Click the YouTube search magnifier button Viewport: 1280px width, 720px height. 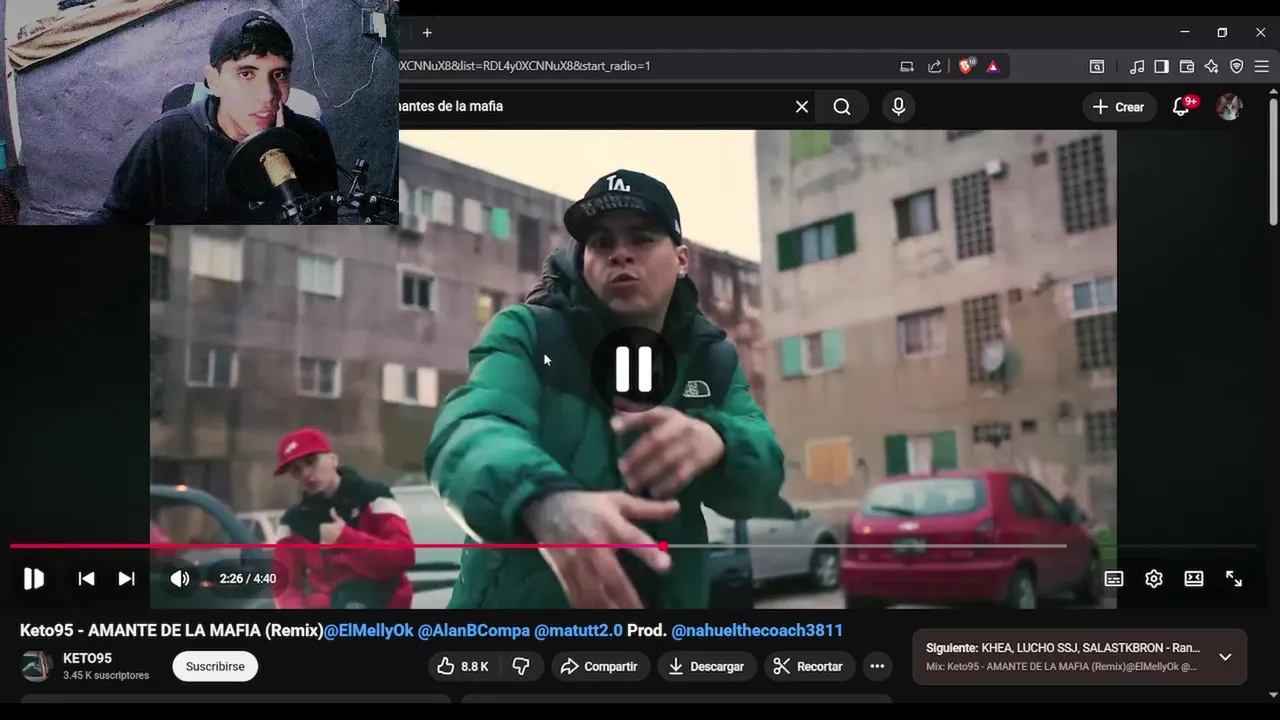(x=842, y=106)
